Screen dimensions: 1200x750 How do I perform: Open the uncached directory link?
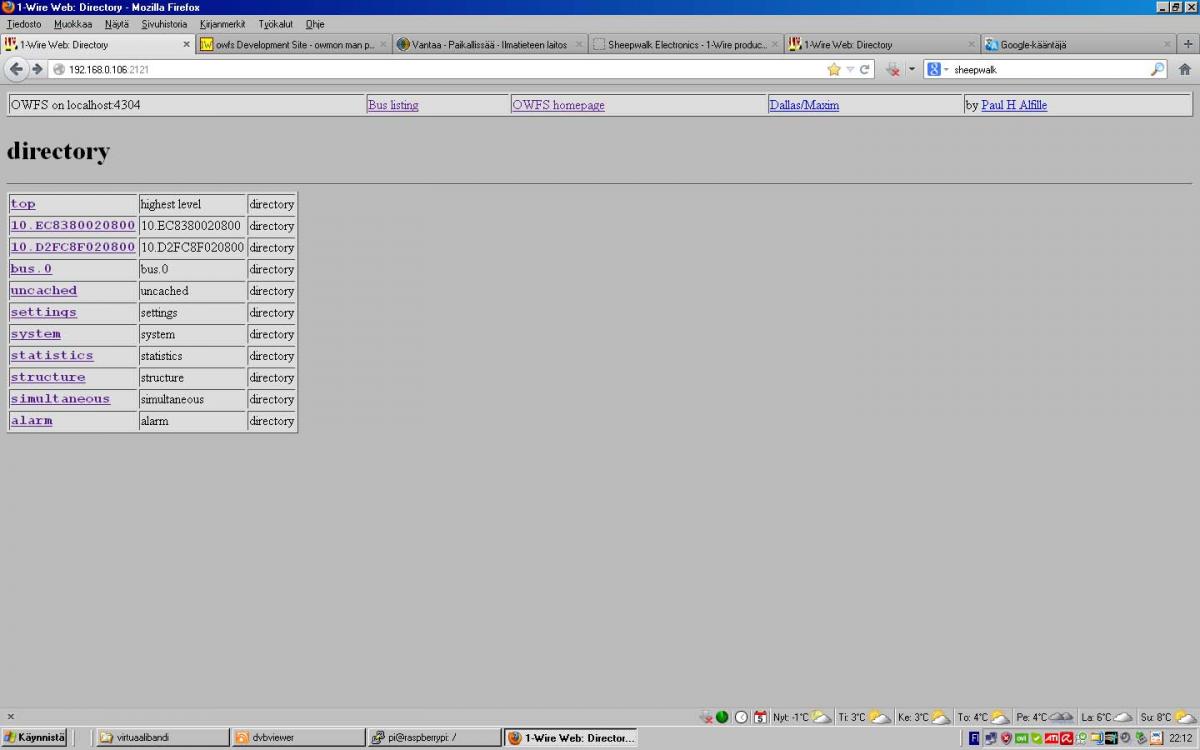pos(44,291)
